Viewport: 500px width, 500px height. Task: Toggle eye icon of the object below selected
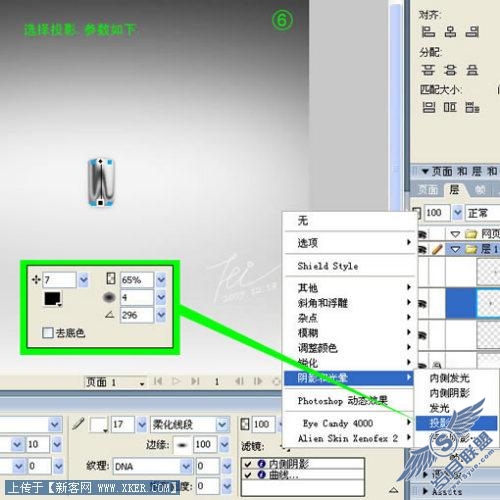tap(423, 335)
